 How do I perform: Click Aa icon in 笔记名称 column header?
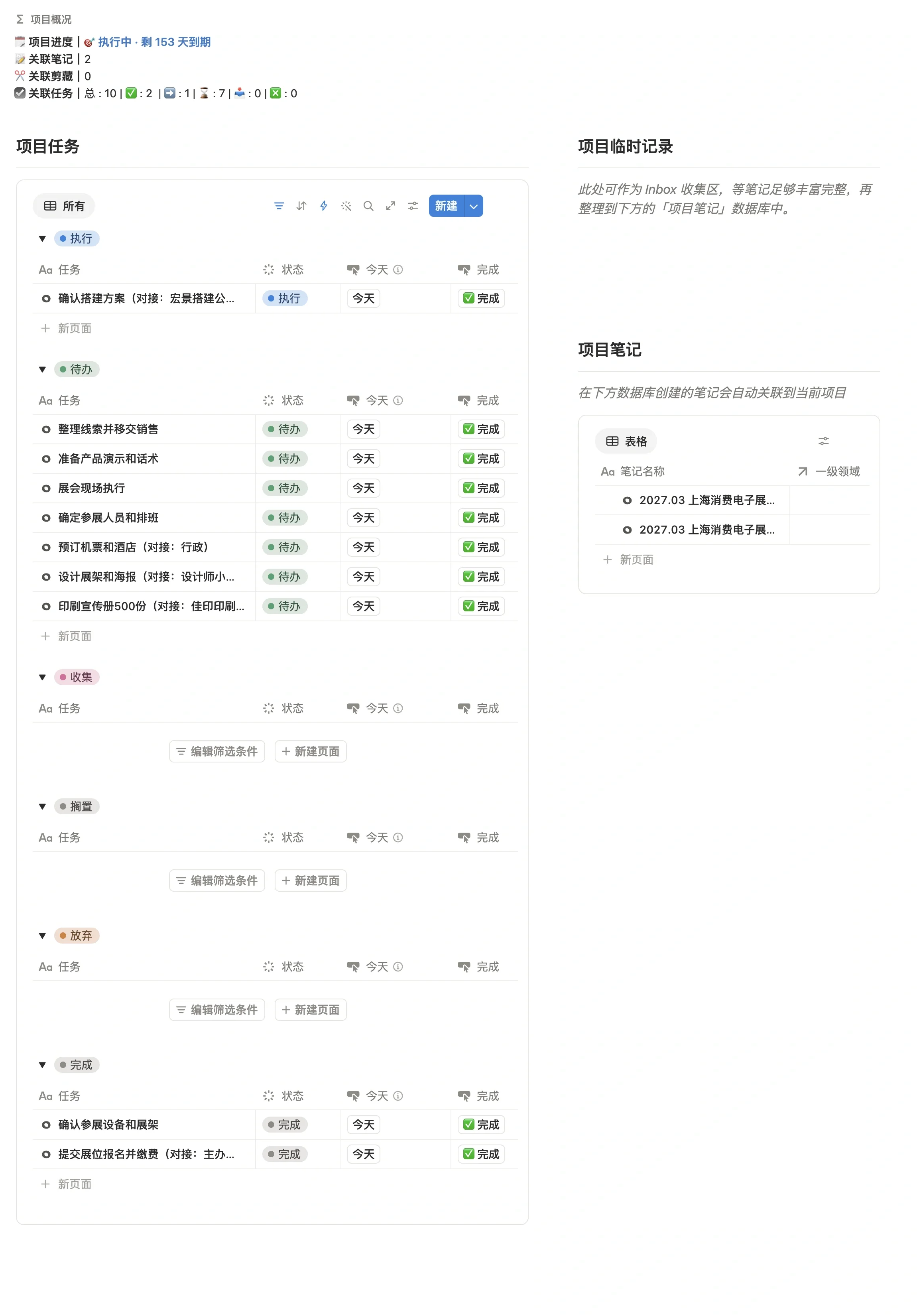coord(608,472)
